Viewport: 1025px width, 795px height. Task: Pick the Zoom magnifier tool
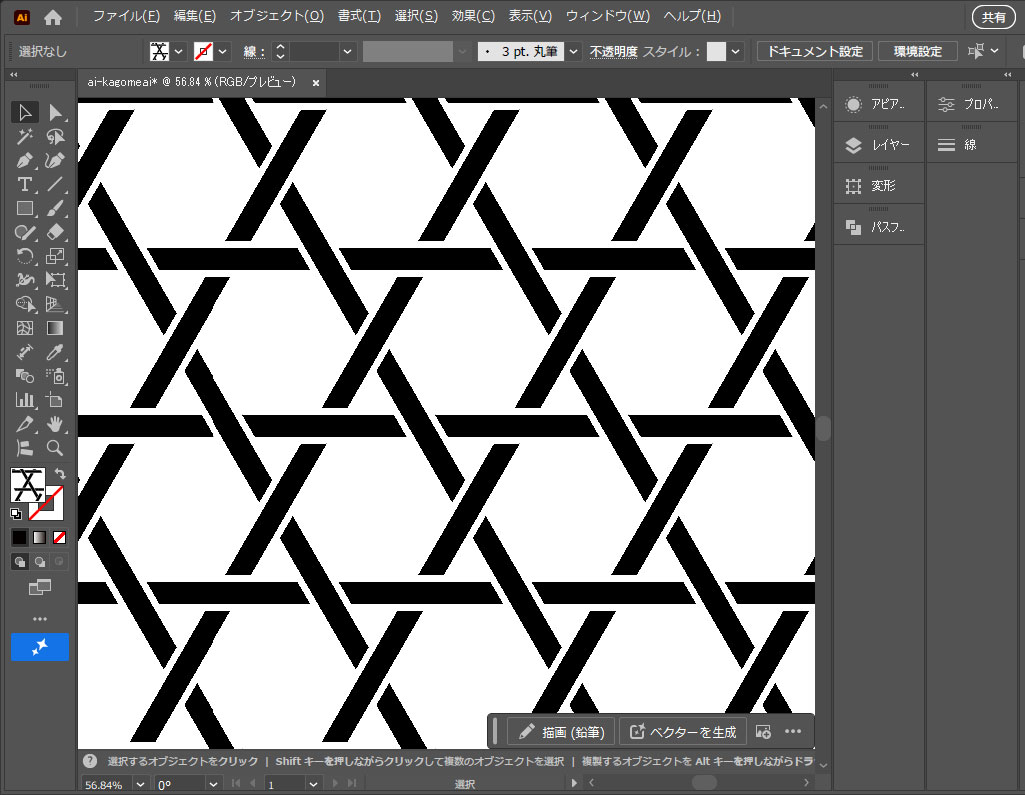pyautogui.click(x=55, y=448)
